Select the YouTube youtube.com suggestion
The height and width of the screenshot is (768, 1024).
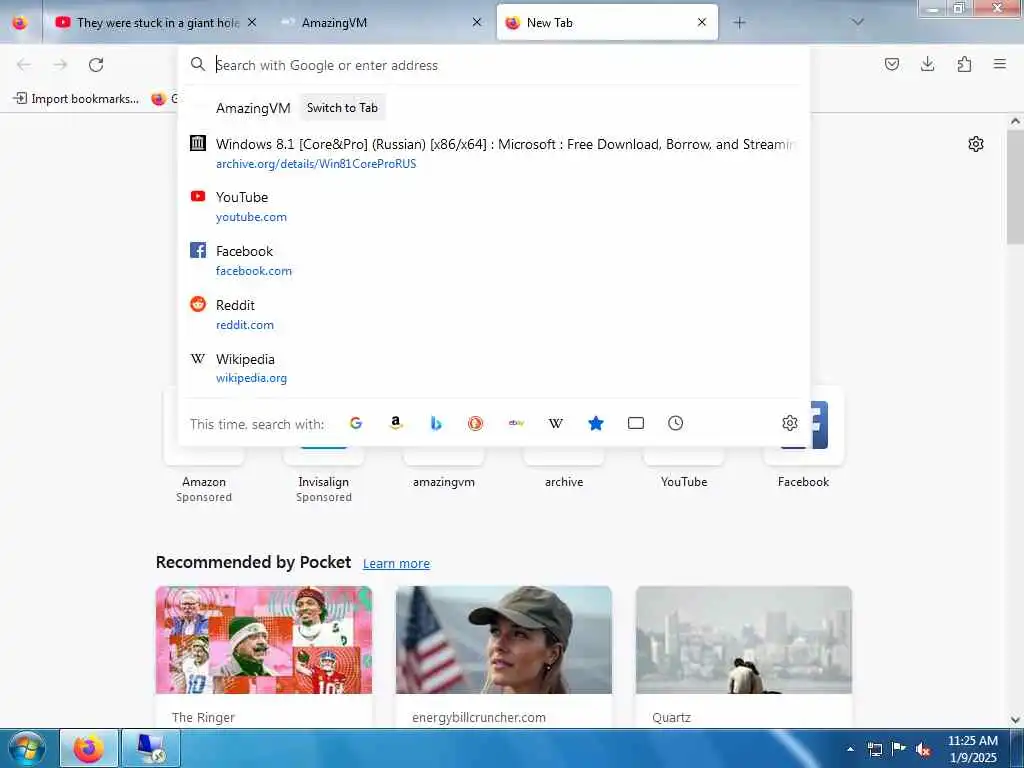(494, 206)
